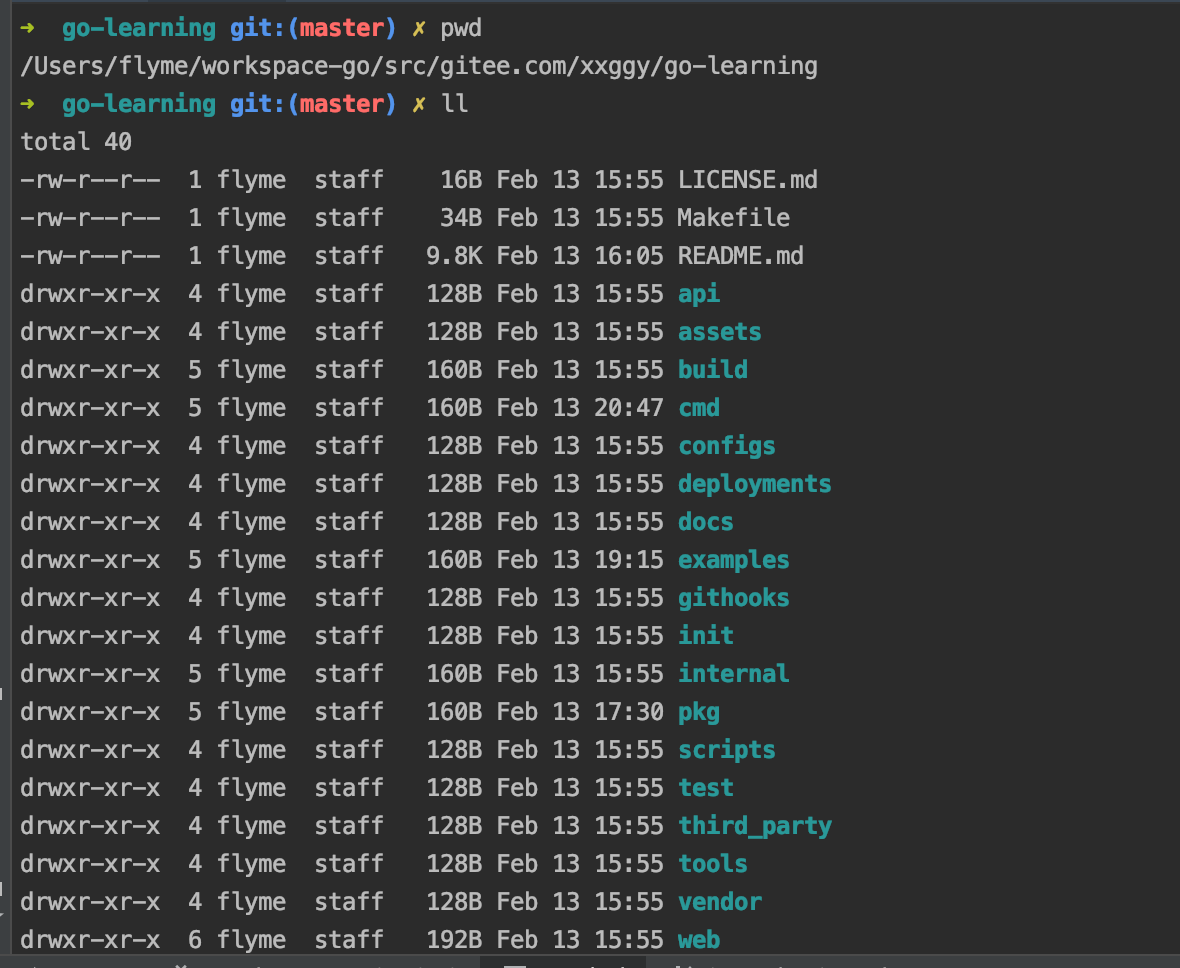
Task: Select the Makefile entry
Action: click(734, 217)
